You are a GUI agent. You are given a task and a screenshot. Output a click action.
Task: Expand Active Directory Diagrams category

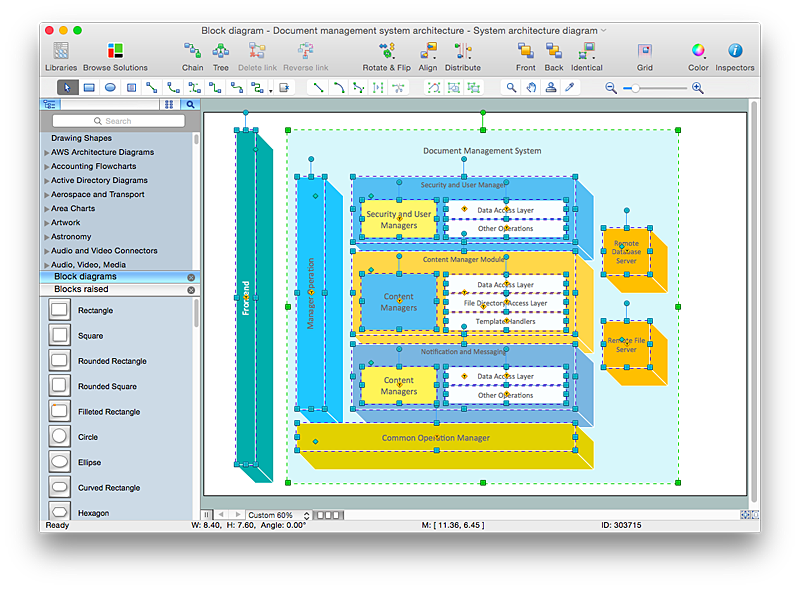[x=46, y=181]
